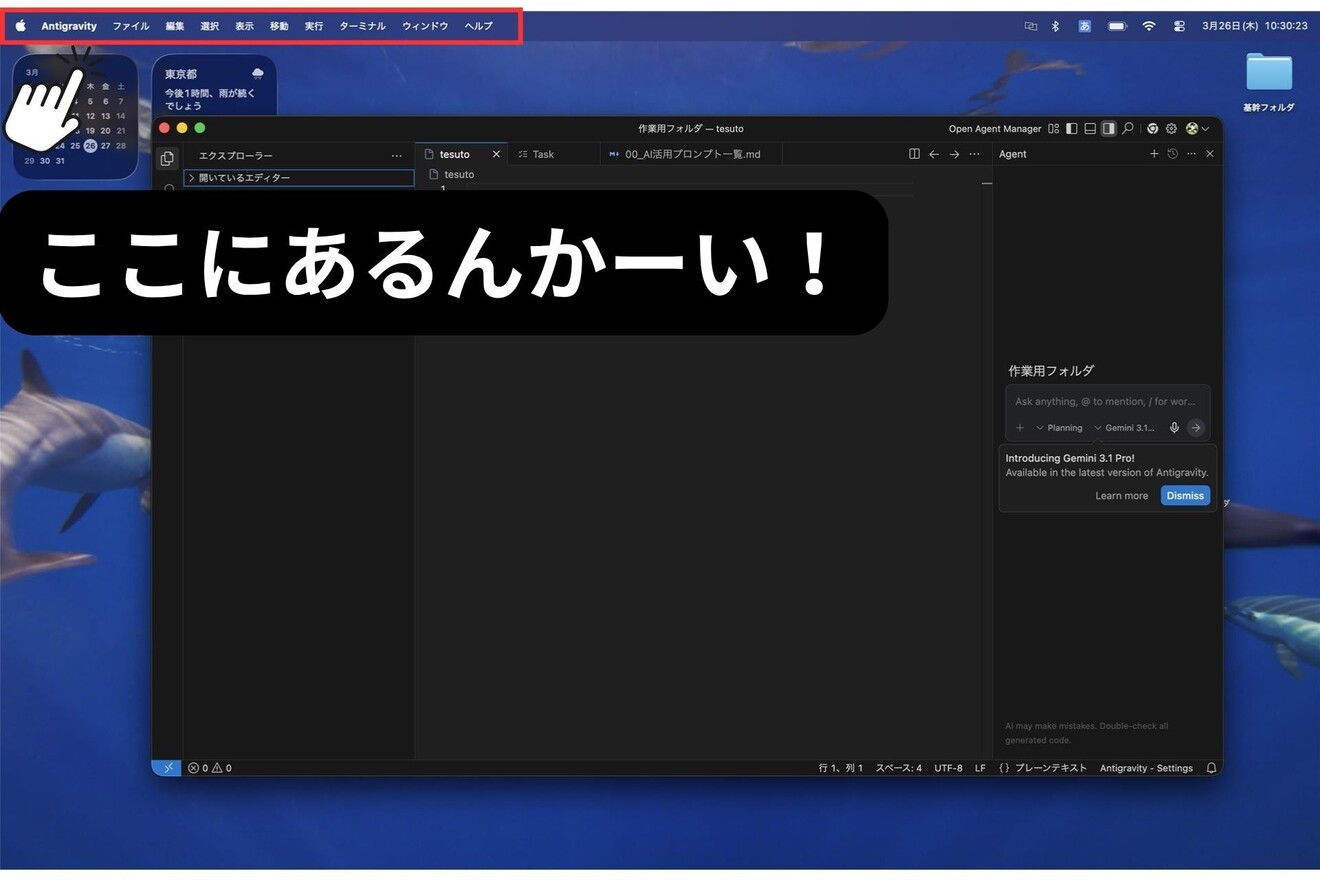Switch Japanese input source あ icon
The height and width of the screenshot is (880, 1320).
tap(1085, 26)
